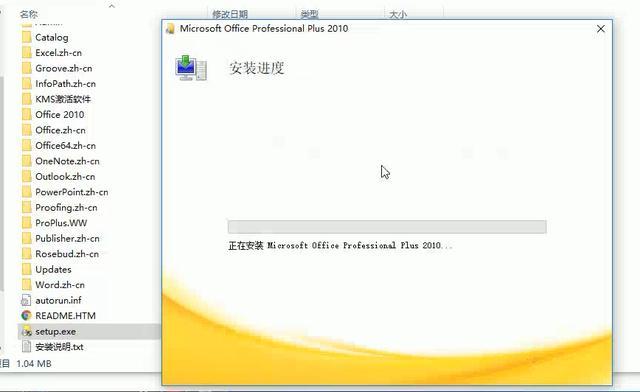Select the Office64.zh-cn folder icon
640x392 pixels.
[27, 146]
